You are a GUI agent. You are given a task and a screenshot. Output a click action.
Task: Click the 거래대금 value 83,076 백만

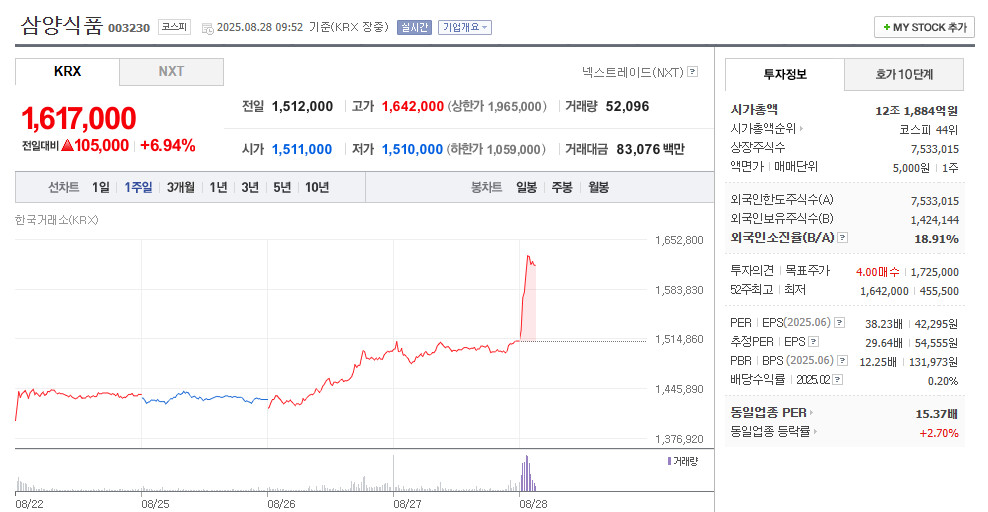coord(650,149)
